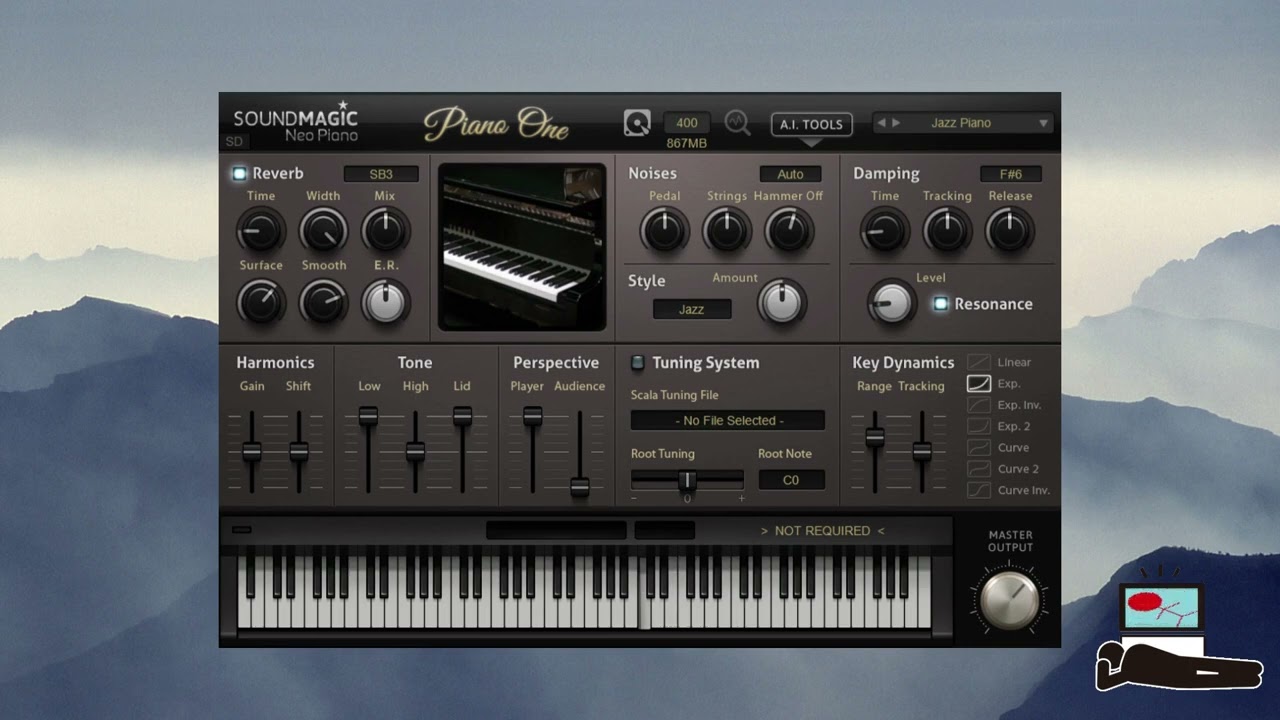The width and height of the screenshot is (1280, 720).
Task: Open the Jazz Piano preset dropdown arrow
Action: (x=1043, y=123)
